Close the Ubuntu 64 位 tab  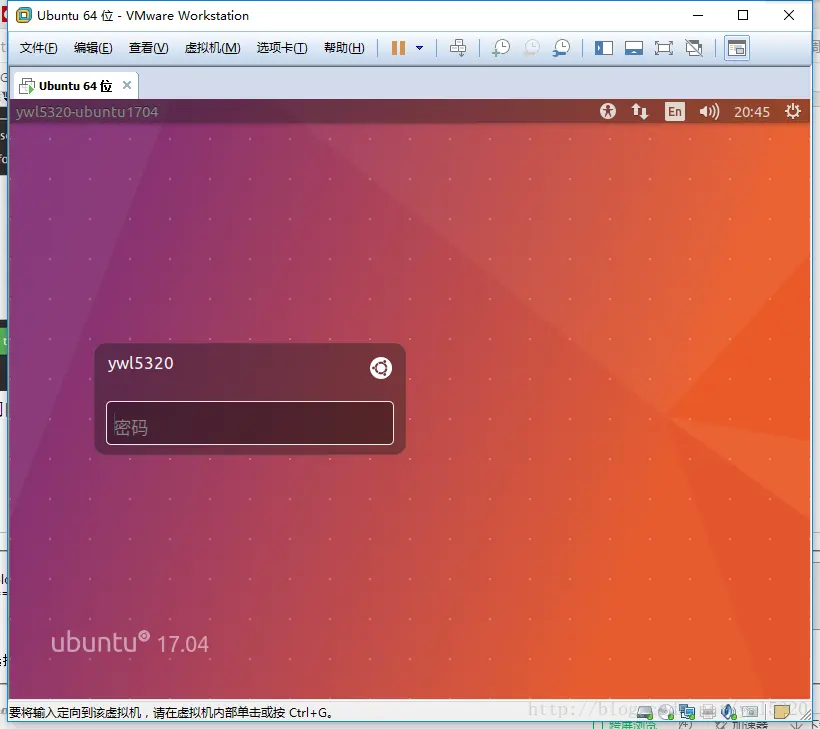coord(127,85)
